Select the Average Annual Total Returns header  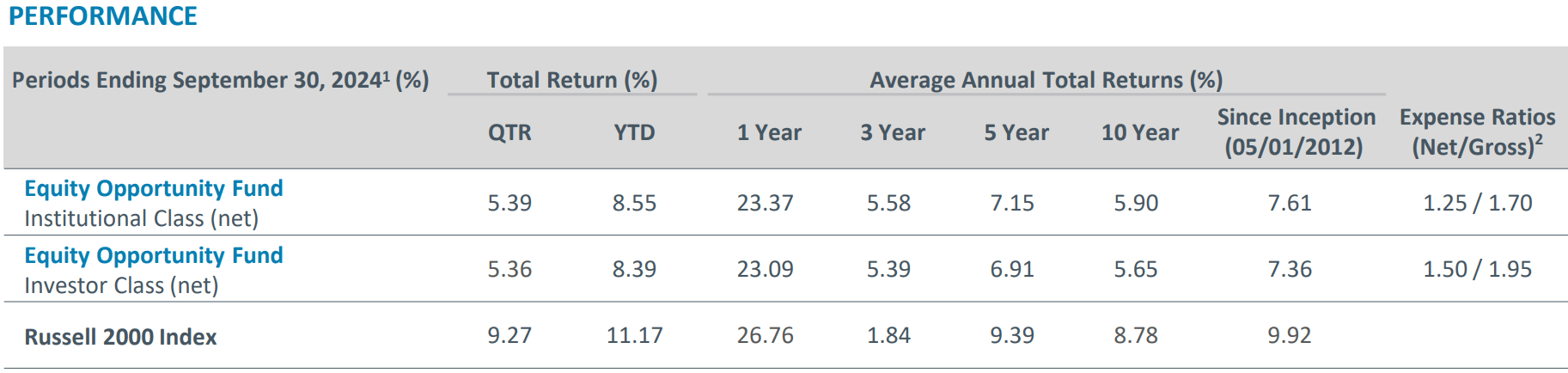(x=1046, y=80)
